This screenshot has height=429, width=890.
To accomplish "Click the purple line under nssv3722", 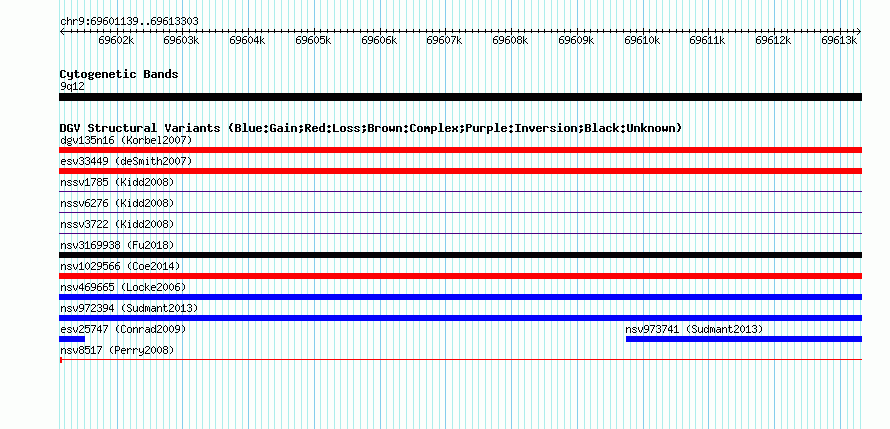I will click(x=460, y=234).
